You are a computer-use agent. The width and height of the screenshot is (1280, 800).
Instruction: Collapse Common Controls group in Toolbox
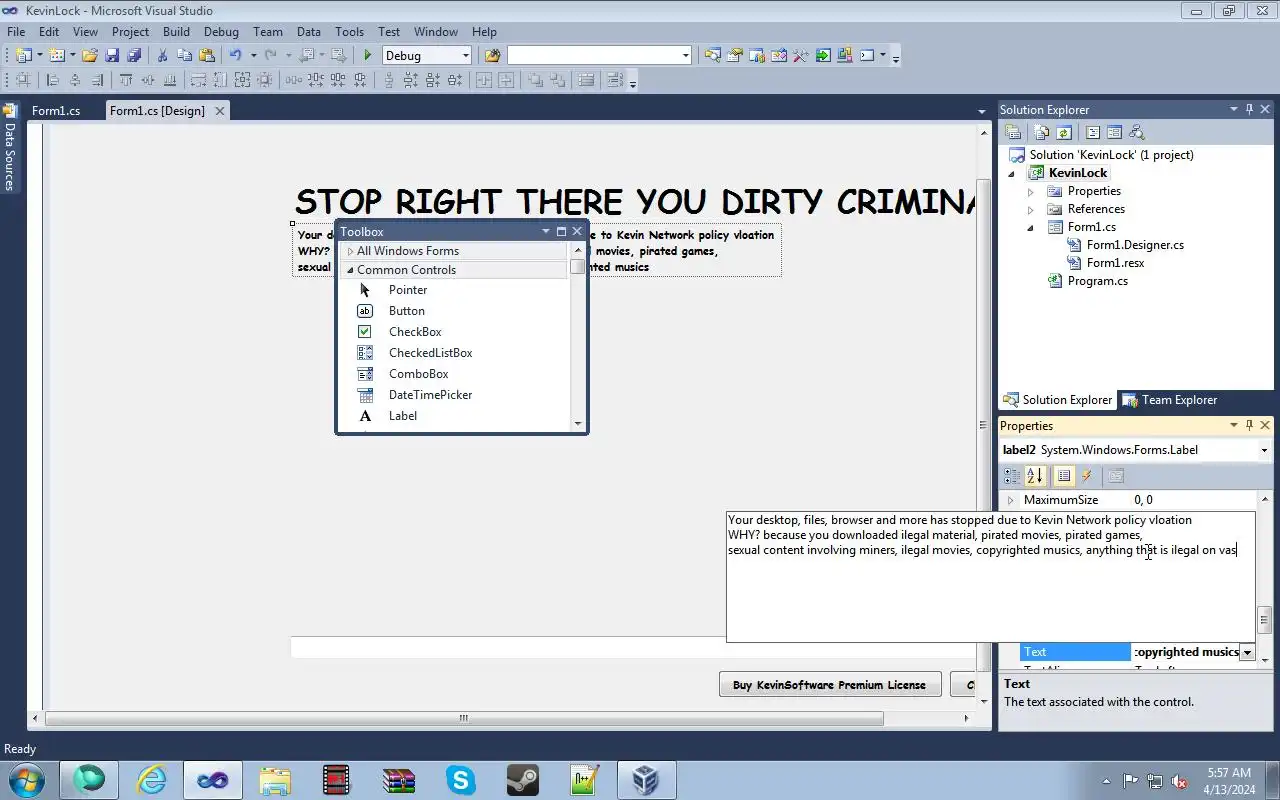(350, 270)
